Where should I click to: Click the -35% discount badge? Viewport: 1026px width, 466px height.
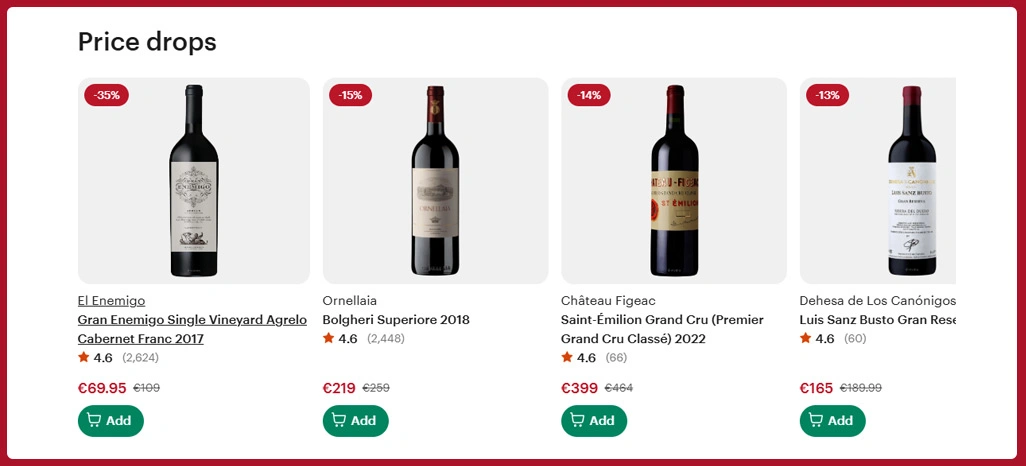pyautogui.click(x=106, y=96)
